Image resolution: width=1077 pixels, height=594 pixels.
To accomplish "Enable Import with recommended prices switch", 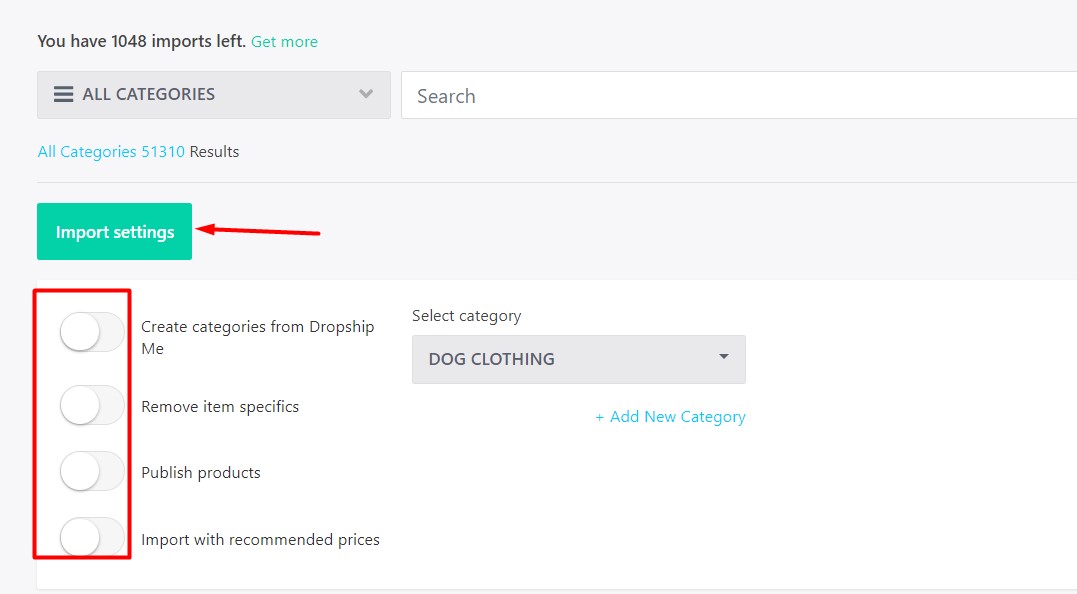I will [92, 539].
